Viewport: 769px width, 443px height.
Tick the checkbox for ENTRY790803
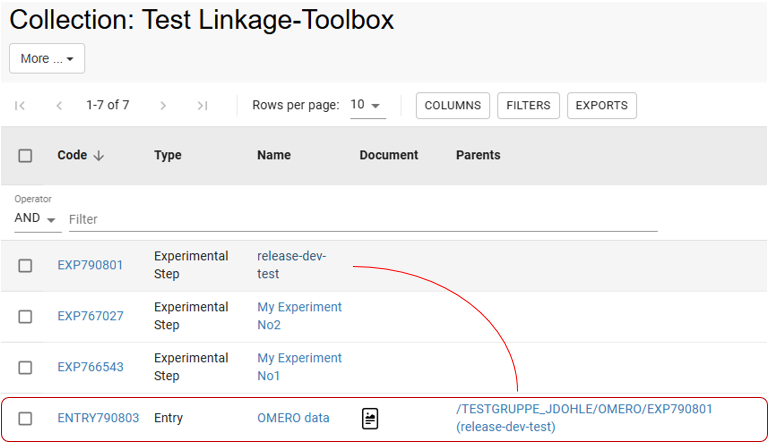(x=25, y=418)
